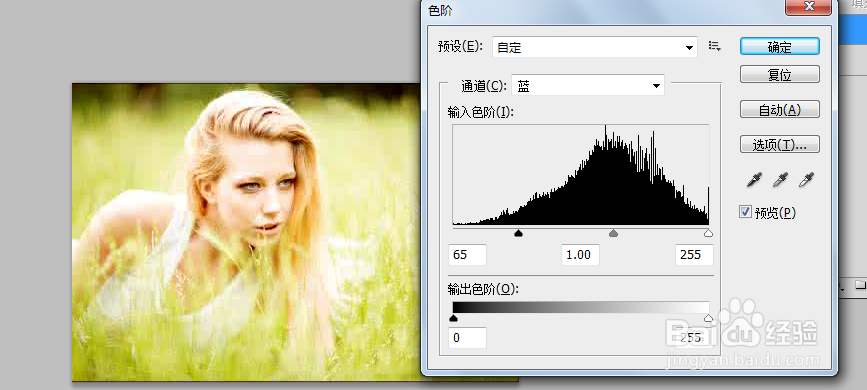Viewport: 867px width, 390px height.
Task: Click the blue channel histogram
Action: pyautogui.click(x=581, y=174)
